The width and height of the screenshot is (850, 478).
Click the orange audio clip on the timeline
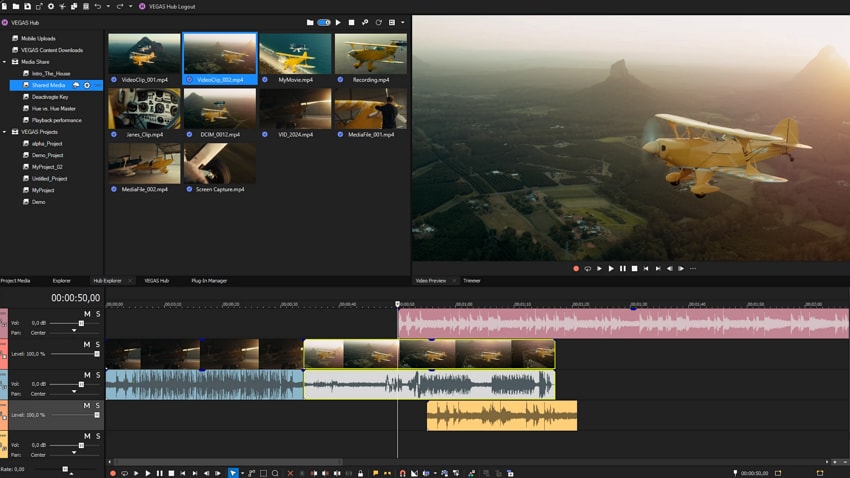502,416
